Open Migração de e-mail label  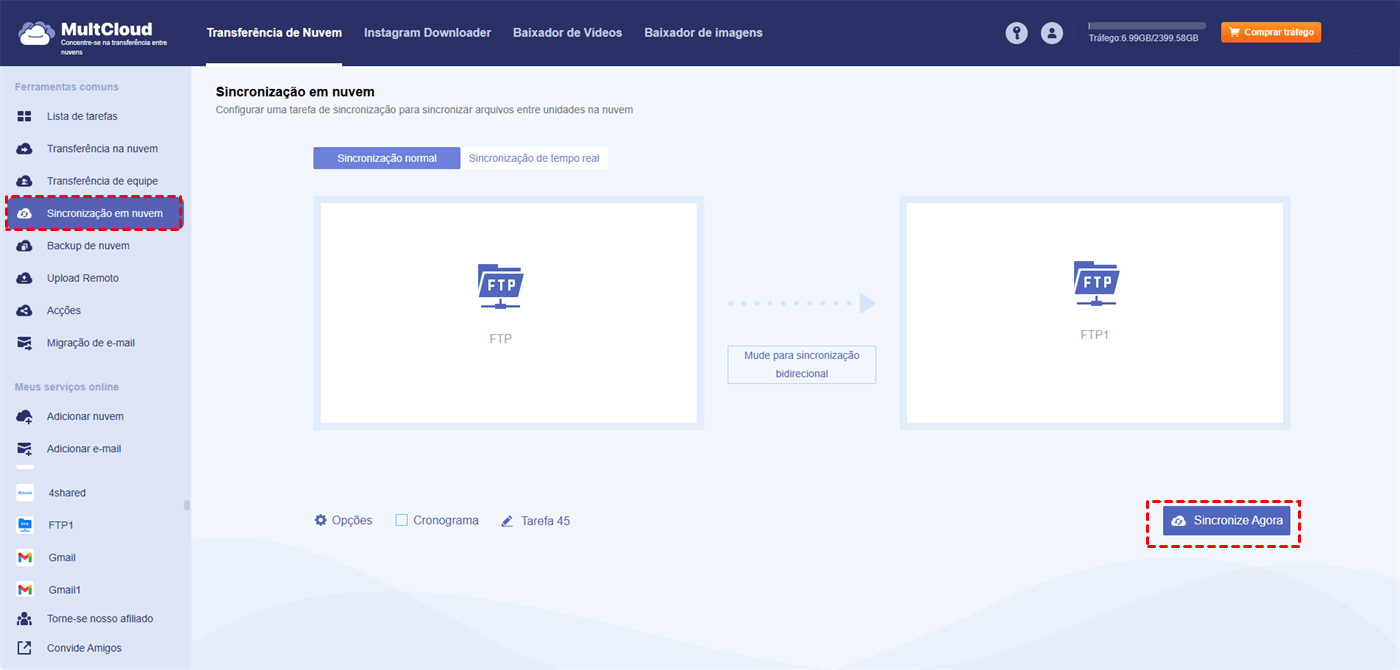click(91, 343)
